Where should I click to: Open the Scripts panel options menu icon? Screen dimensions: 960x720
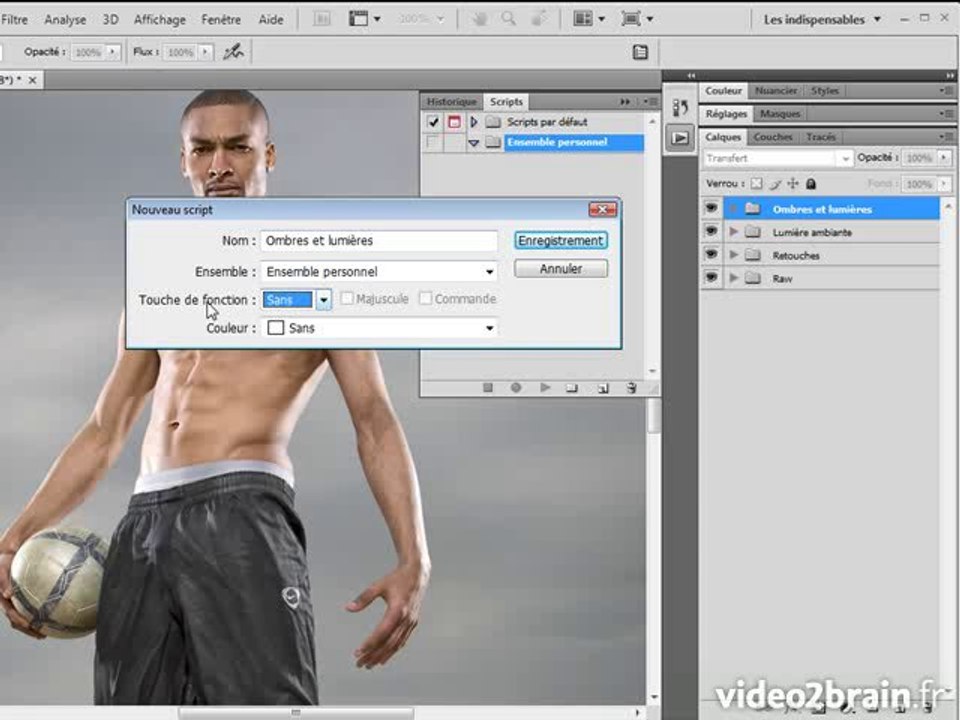pyautogui.click(x=650, y=102)
